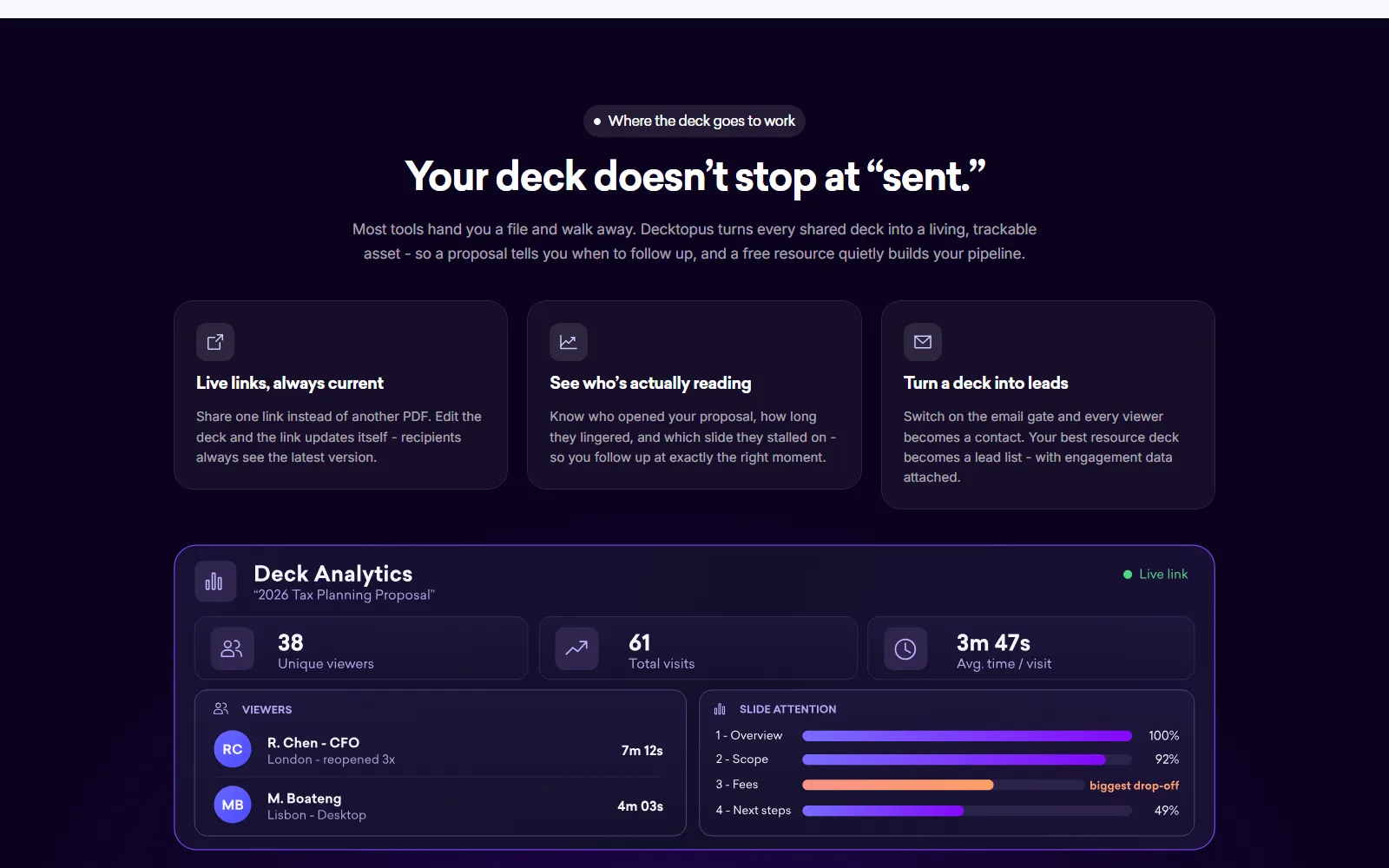Click the Deck Analytics title
The height and width of the screenshot is (868, 1389).
(x=333, y=574)
